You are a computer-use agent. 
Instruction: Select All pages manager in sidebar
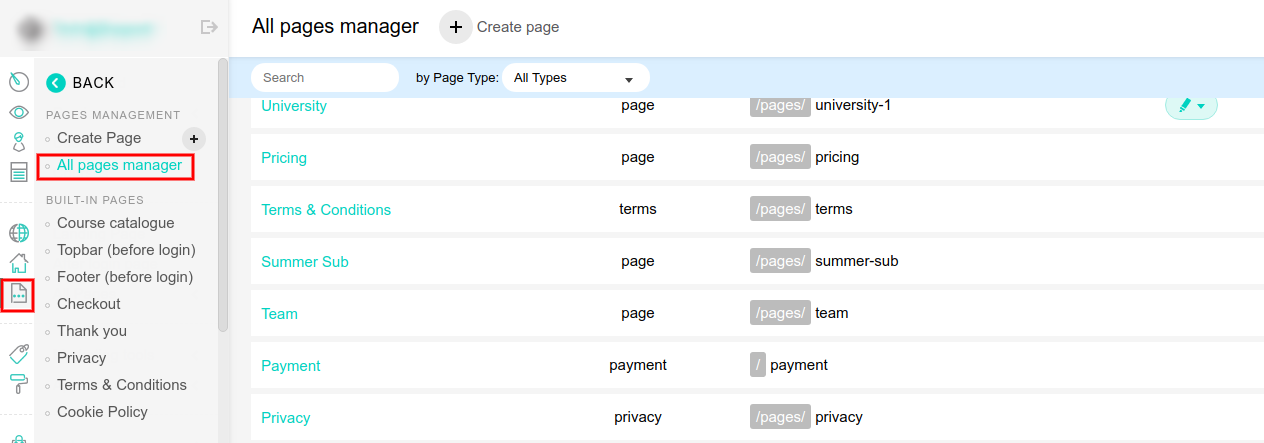click(x=119, y=165)
